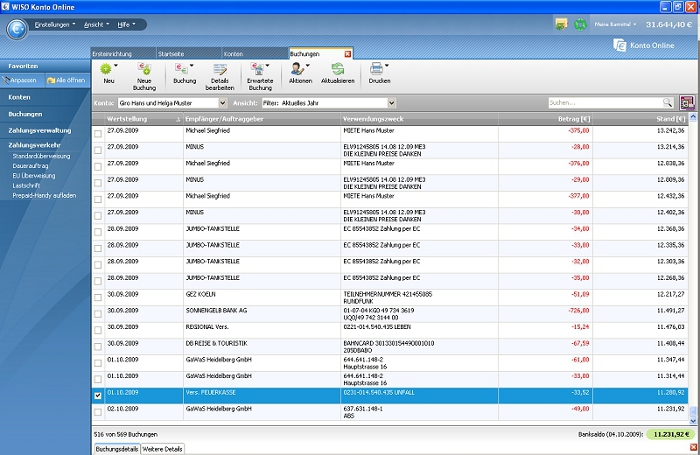Click the Buchung toolbar icon

[181, 69]
